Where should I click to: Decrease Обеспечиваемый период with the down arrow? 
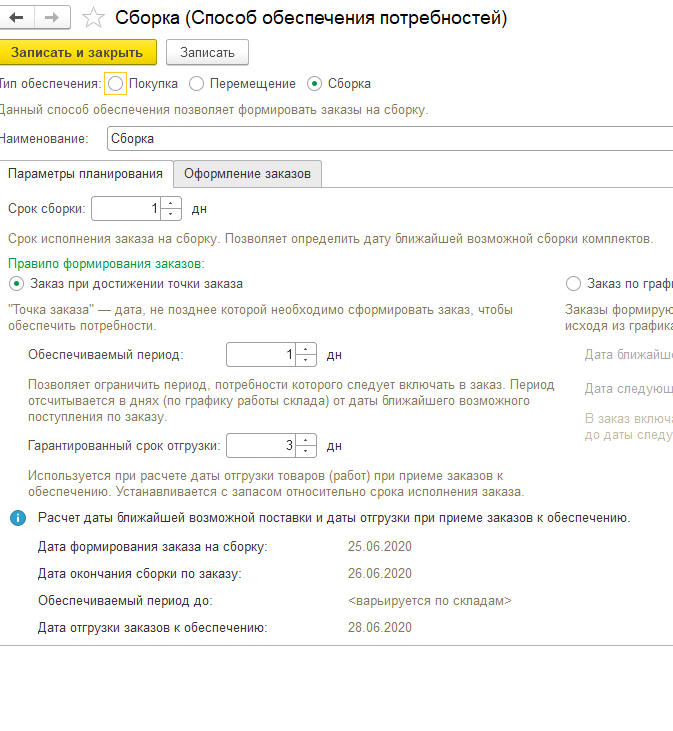306,360
